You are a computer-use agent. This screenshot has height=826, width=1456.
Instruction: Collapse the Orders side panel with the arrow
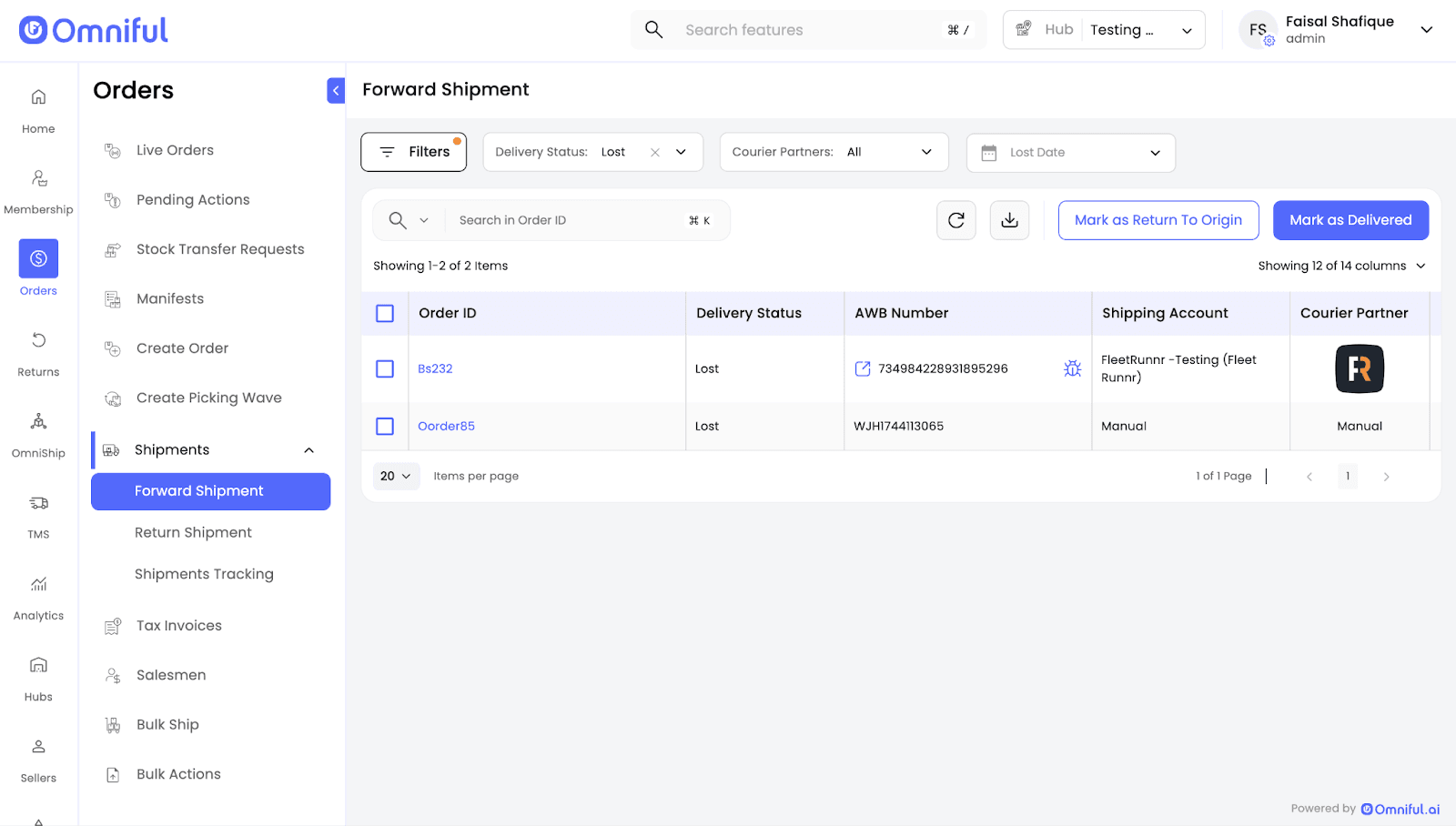click(x=336, y=90)
